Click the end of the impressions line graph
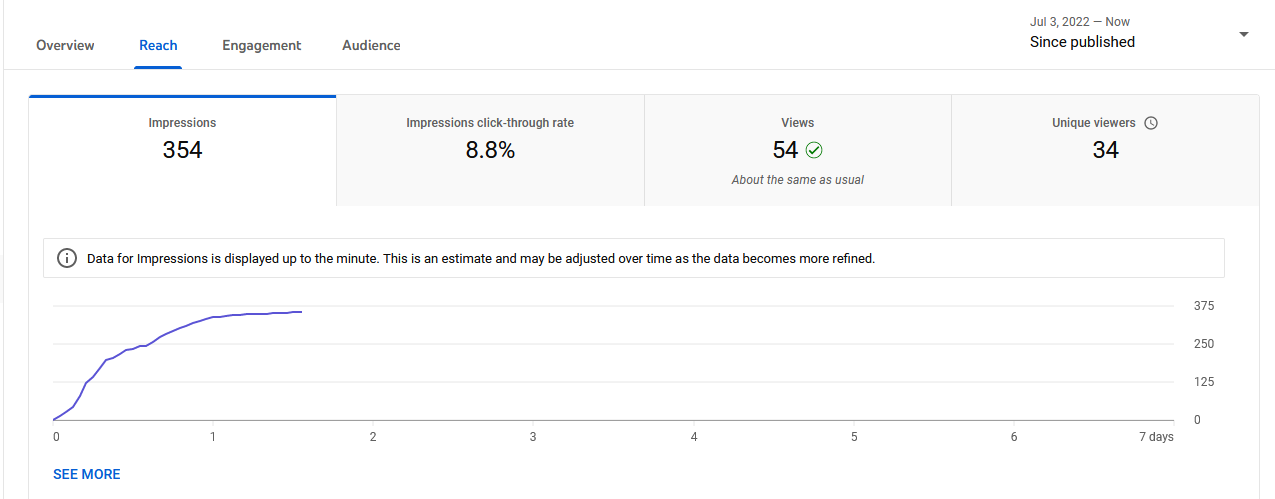 tap(301, 312)
